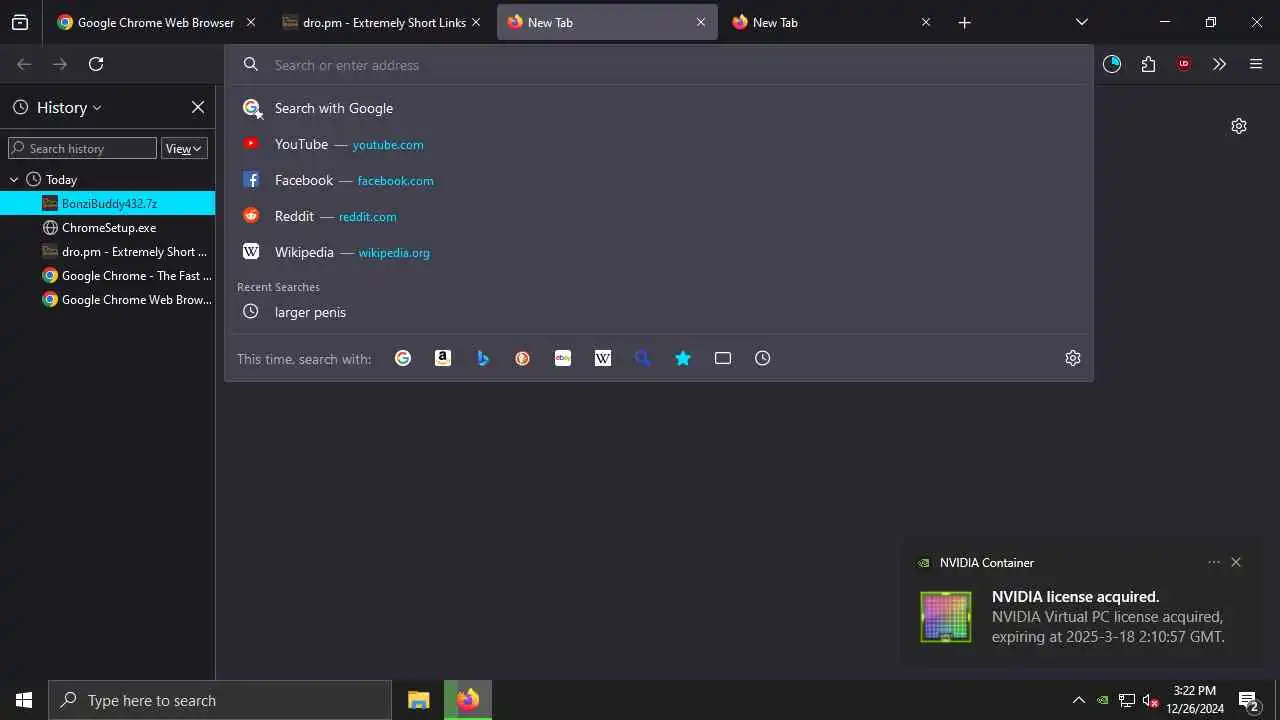Select YouTube youtube.com suggestion
Viewport: 1280px width, 720px height.
659,144
